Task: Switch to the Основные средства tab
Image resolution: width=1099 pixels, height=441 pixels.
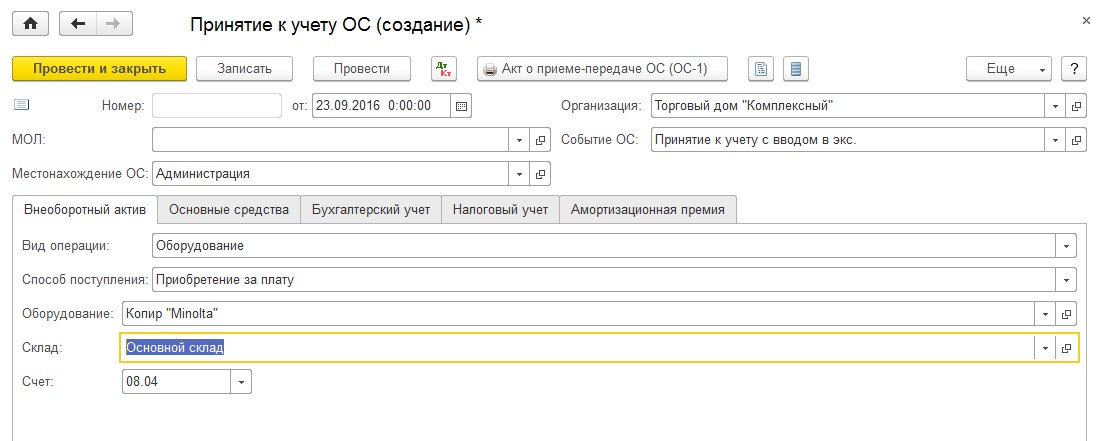Action: (x=229, y=209)
